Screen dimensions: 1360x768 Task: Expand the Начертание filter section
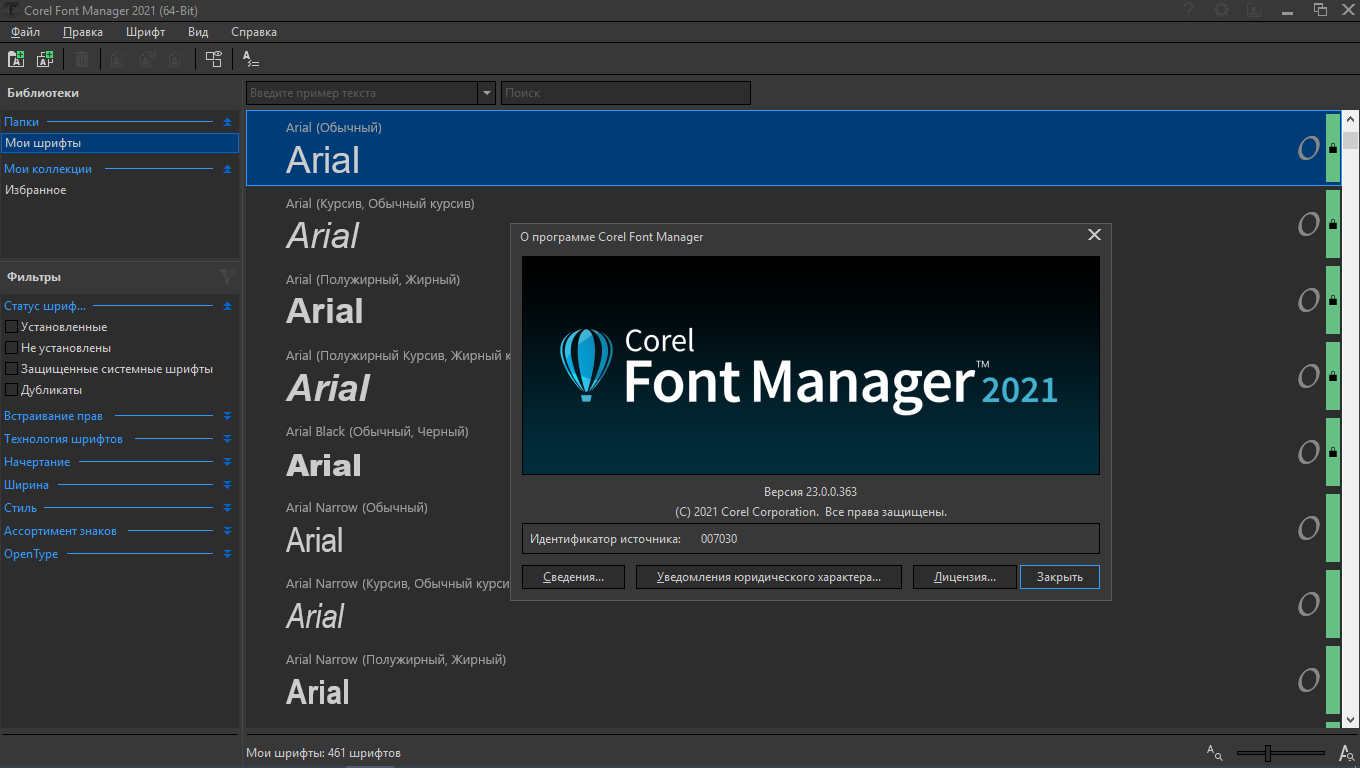point(227,462)
